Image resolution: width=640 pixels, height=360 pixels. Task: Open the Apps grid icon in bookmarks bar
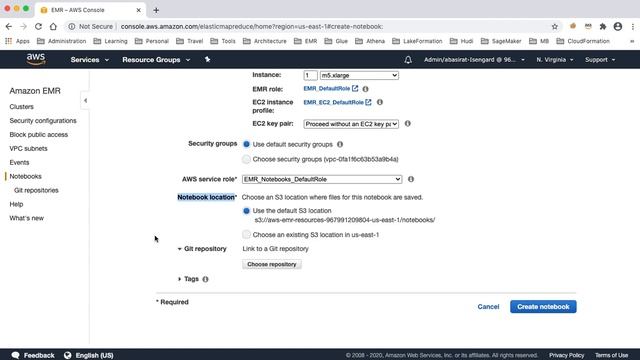point(8,41)
